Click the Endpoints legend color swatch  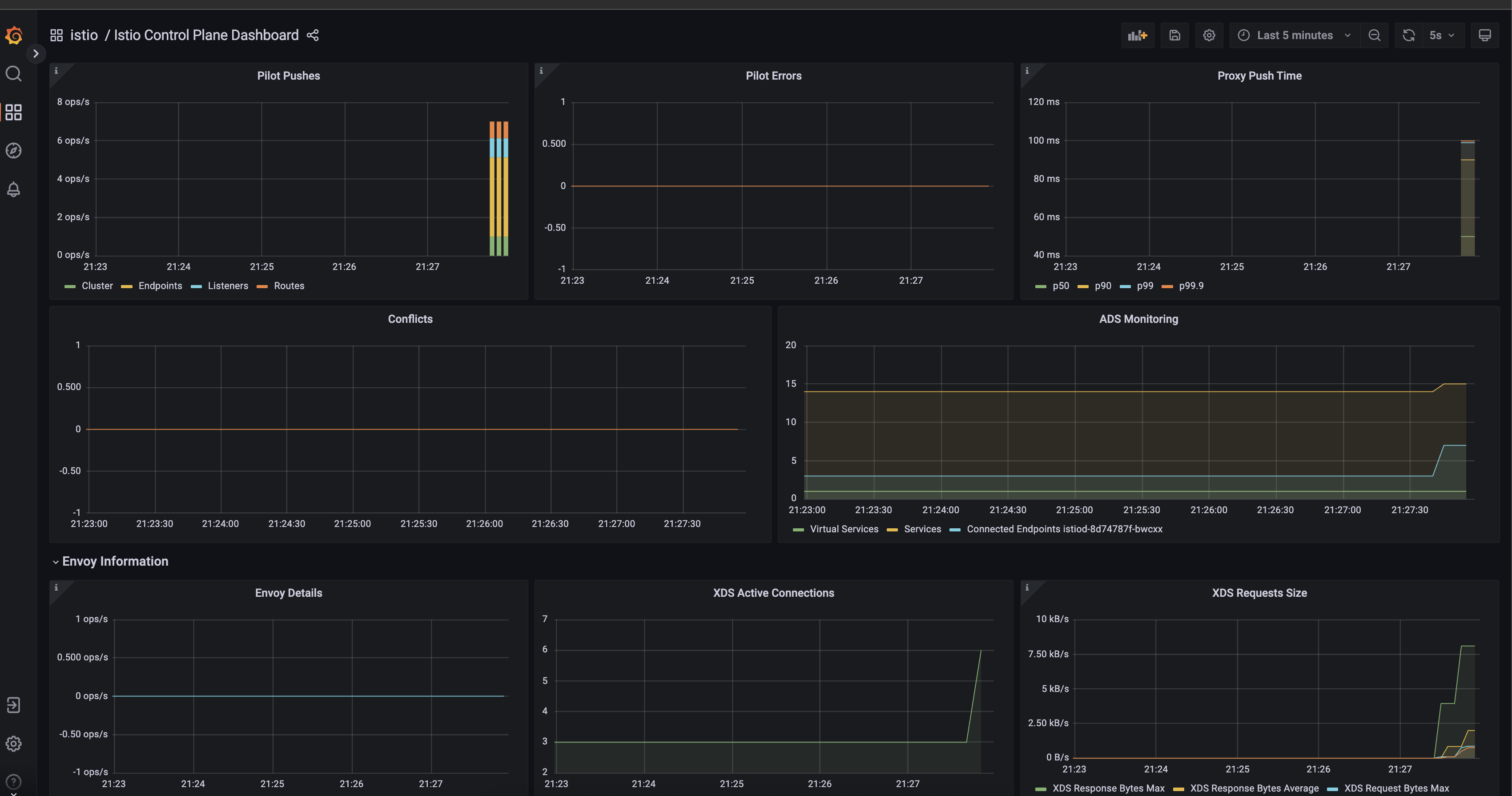tap(127, 286)
